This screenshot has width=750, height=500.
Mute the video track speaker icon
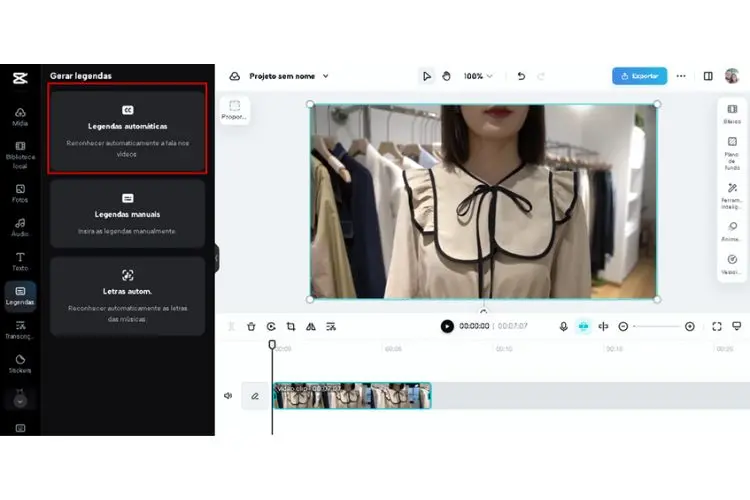[228, 396]
